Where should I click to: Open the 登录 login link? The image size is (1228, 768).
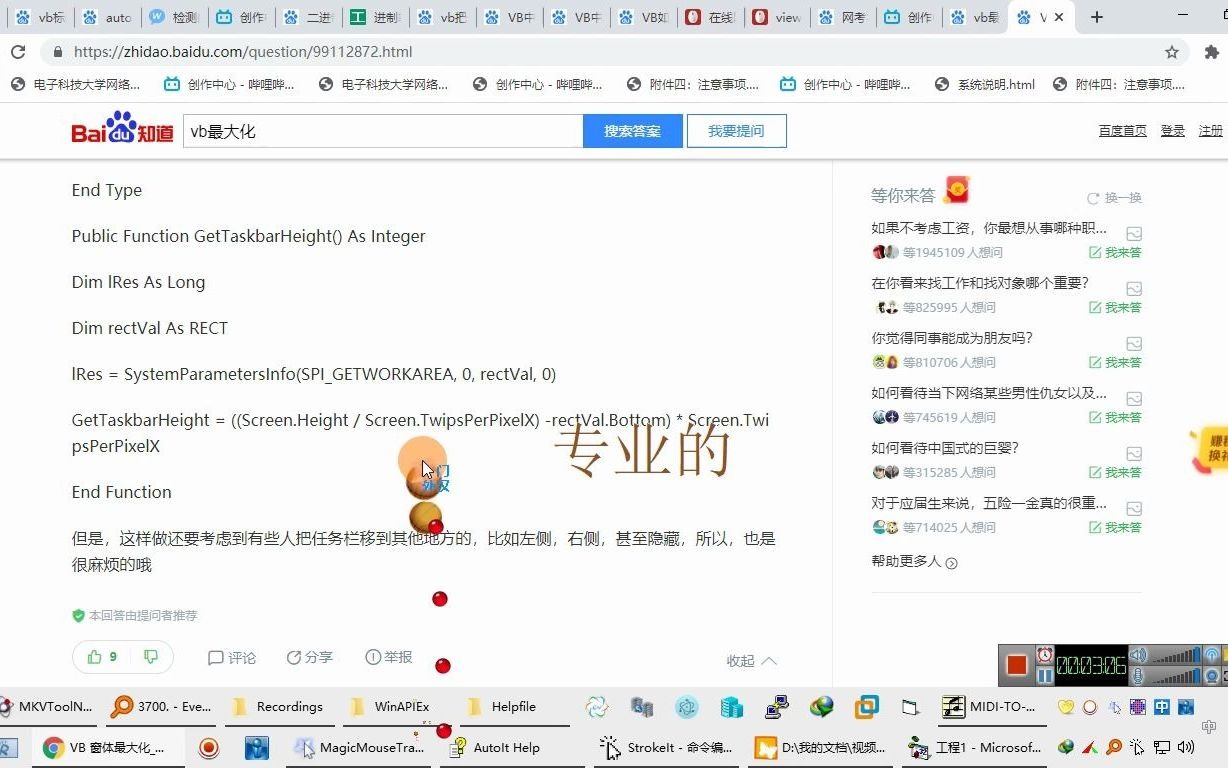coord(1172,130)
